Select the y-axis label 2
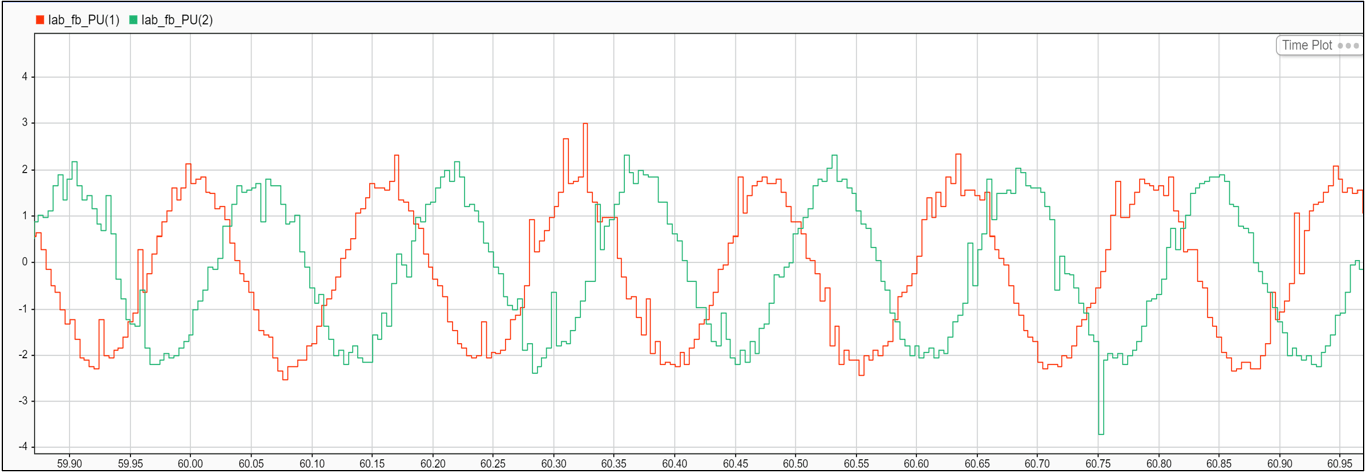The height and width of the screenshot is (475, 1368). [25, 170]
